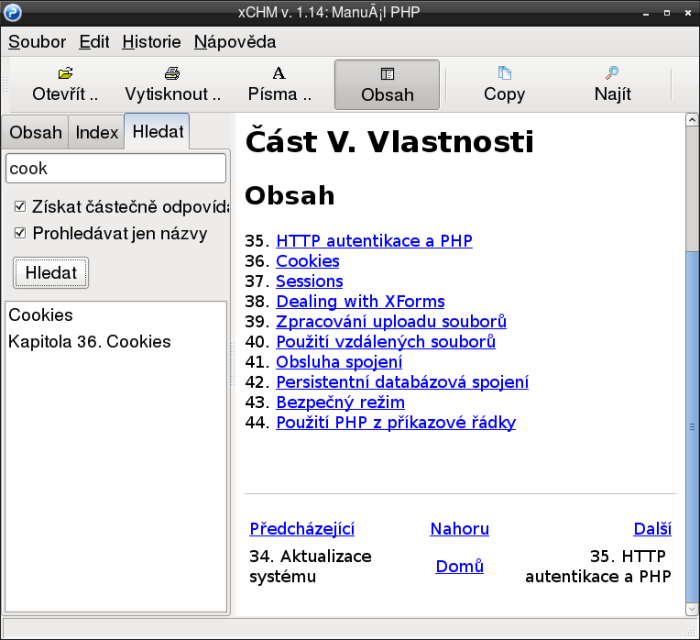Click the search text field containing cook

click(115, 169)
